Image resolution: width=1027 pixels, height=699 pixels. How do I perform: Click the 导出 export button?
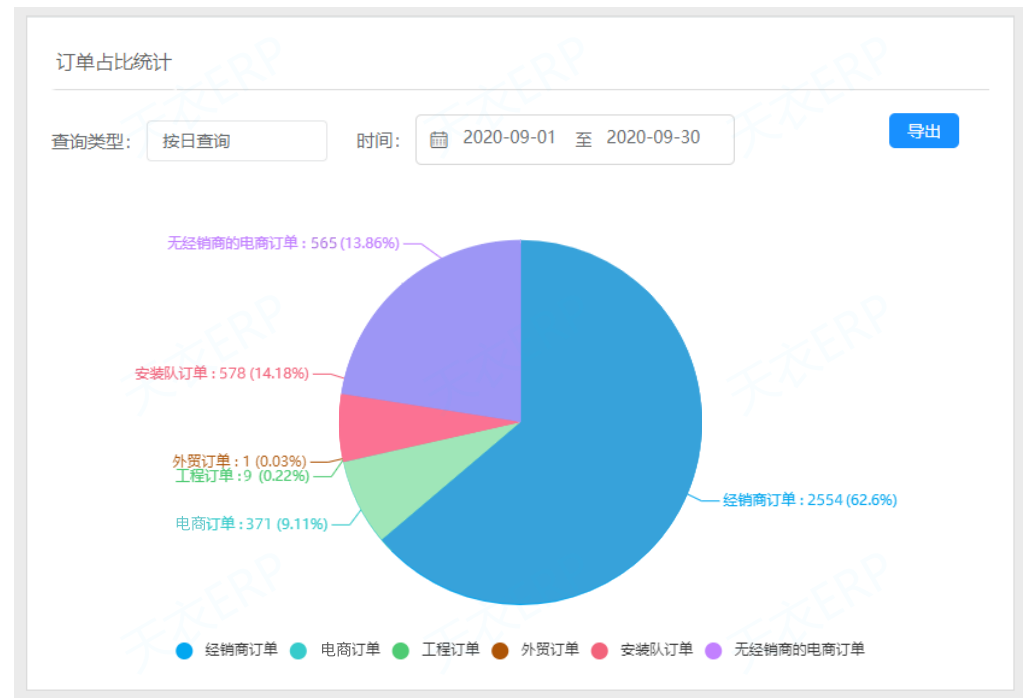[924, 131]
